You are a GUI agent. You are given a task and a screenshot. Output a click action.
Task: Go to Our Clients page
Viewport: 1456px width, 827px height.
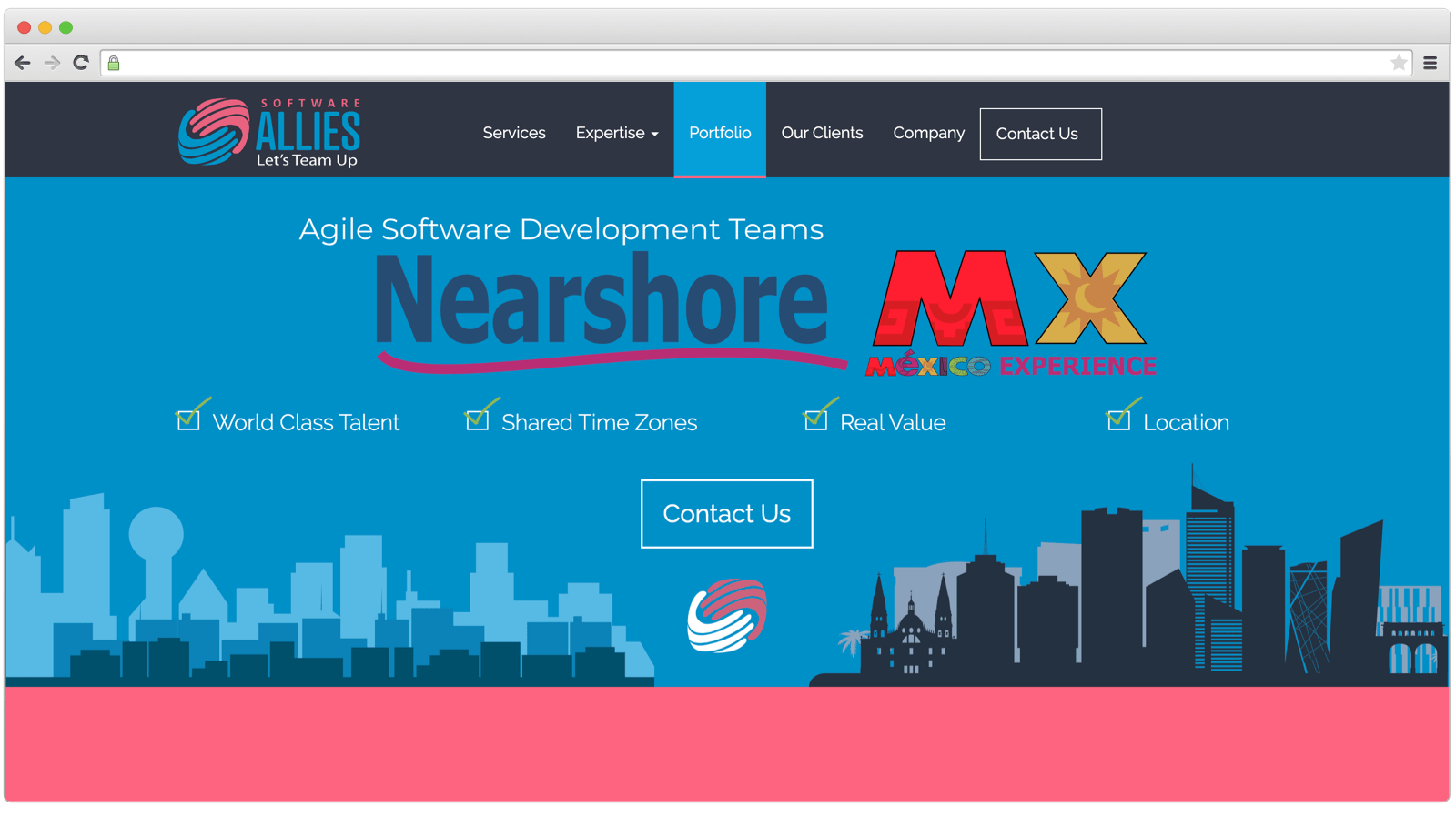point(822,133)
